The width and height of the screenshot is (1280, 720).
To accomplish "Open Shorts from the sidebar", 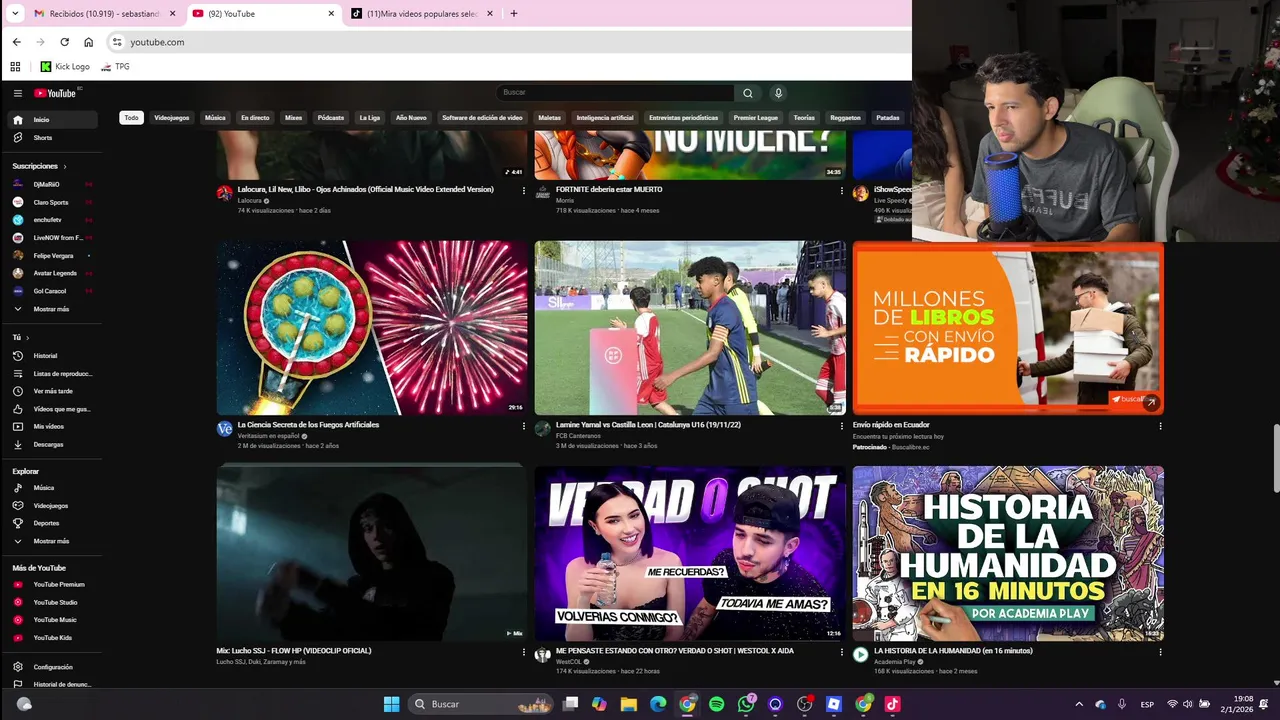I will tap(50, 138).
